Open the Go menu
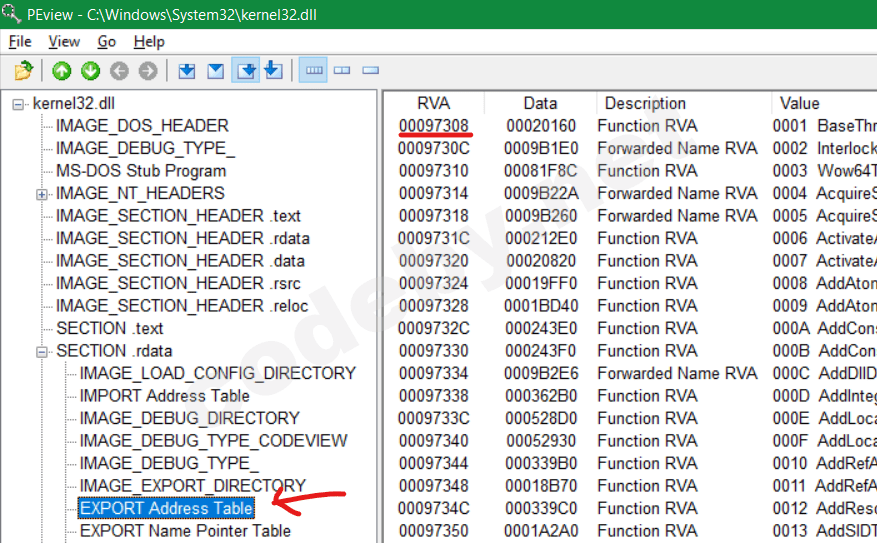 107,42
